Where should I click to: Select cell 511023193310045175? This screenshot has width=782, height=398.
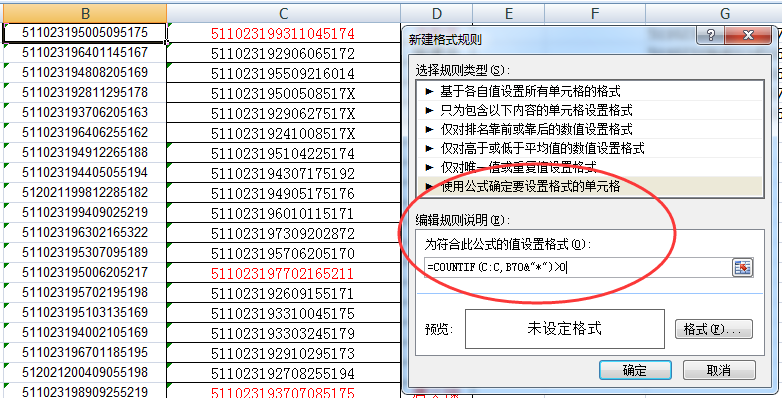283,313
